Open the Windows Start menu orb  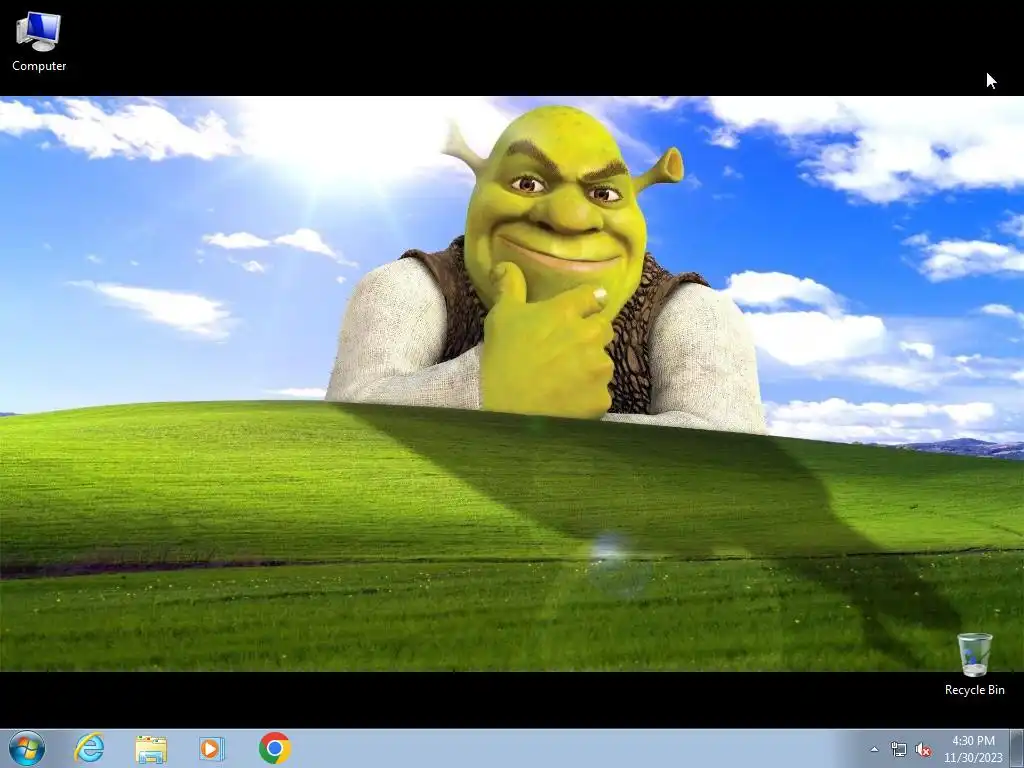tap(27, 748)
